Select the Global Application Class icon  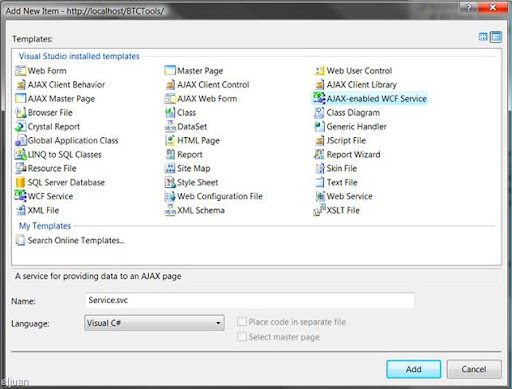20,140
